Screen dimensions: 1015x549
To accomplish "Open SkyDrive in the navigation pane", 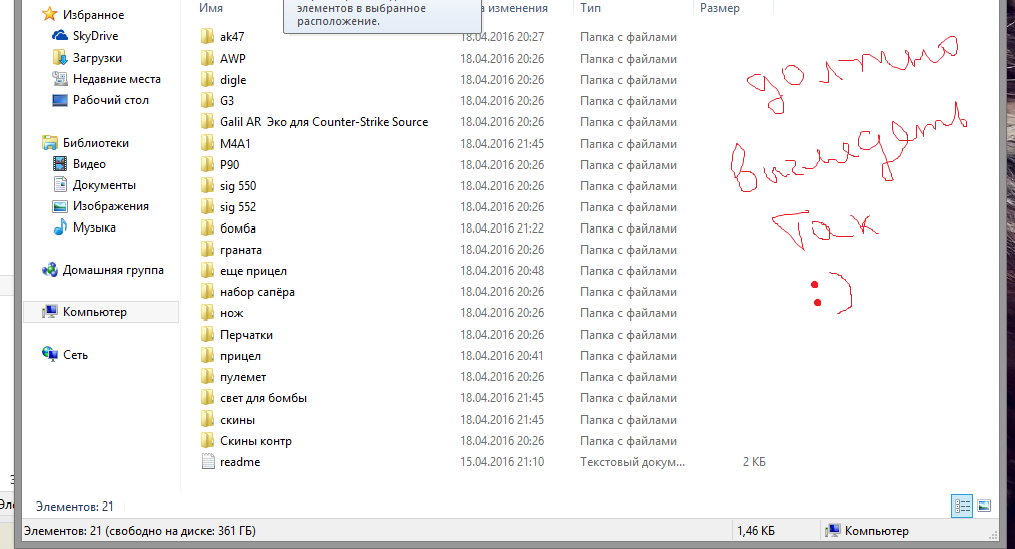I will coord(95,36).
